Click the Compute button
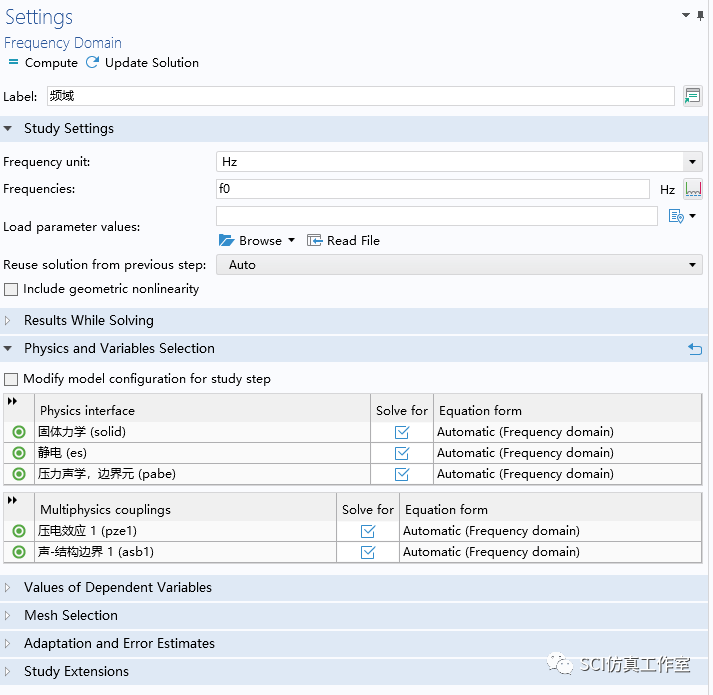The height and width of the screenshot is (695, 713). (43, 62)
